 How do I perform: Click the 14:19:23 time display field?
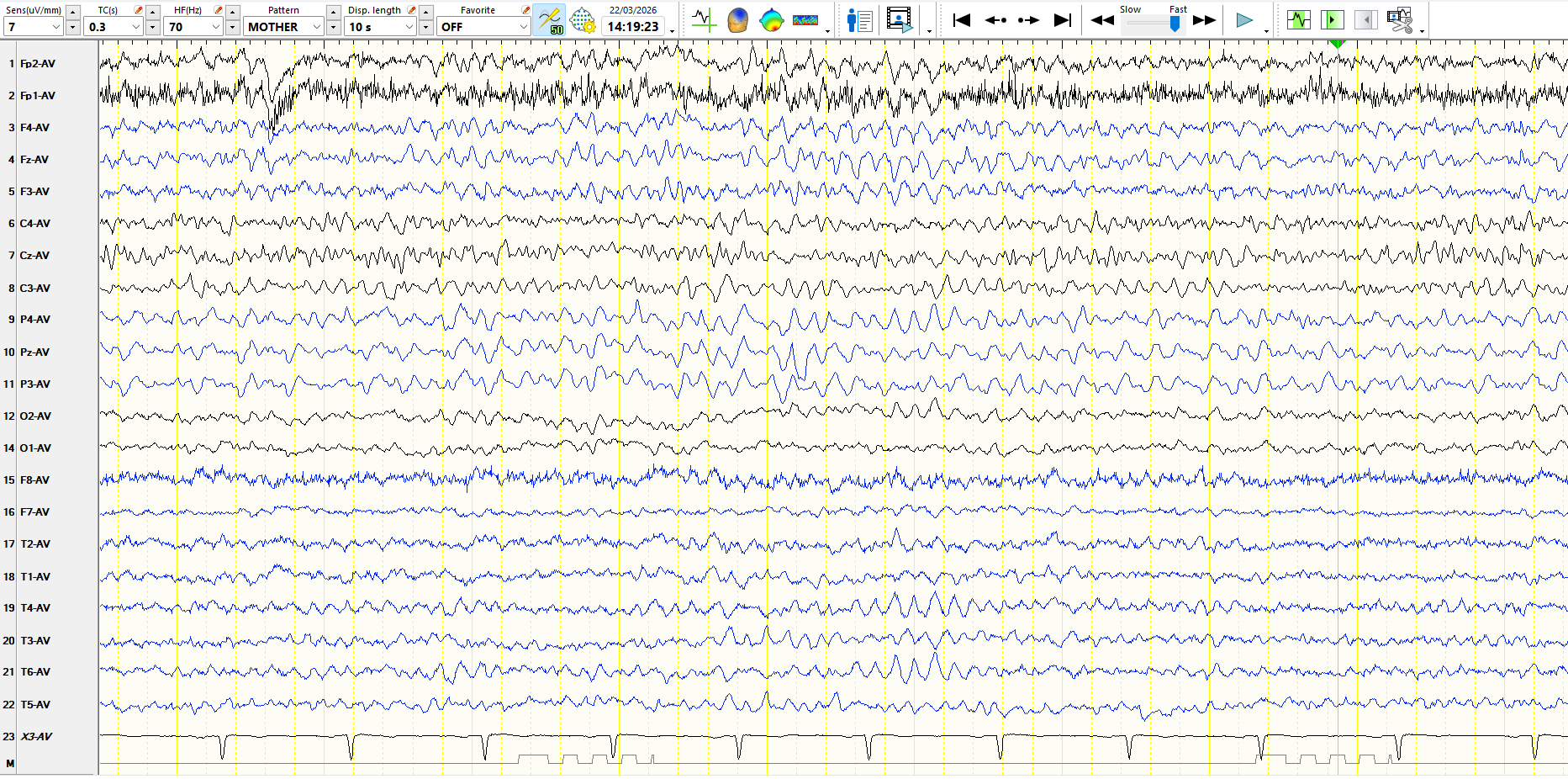[633, 27]
